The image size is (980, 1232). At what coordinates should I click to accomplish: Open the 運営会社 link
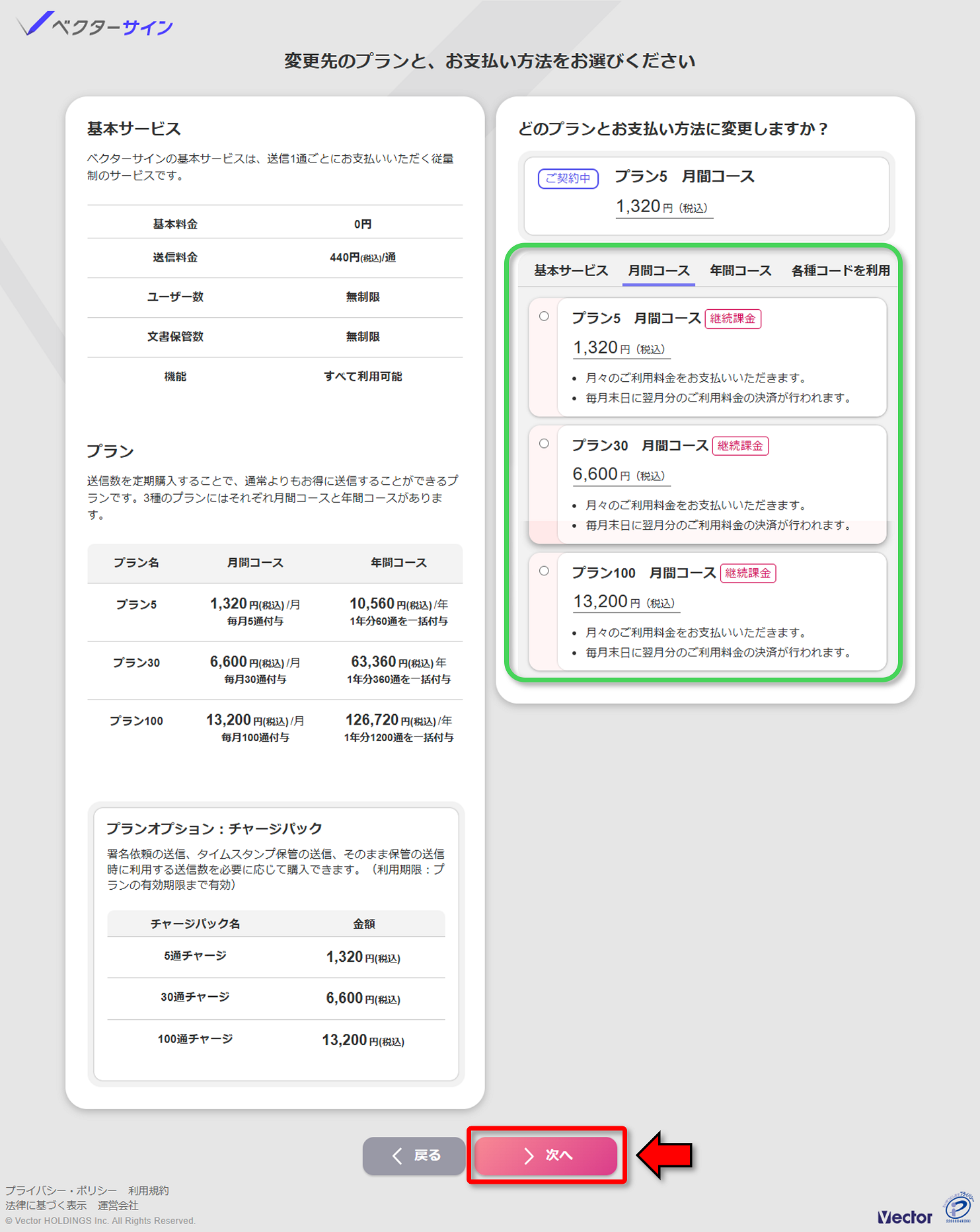(118, 1206)
